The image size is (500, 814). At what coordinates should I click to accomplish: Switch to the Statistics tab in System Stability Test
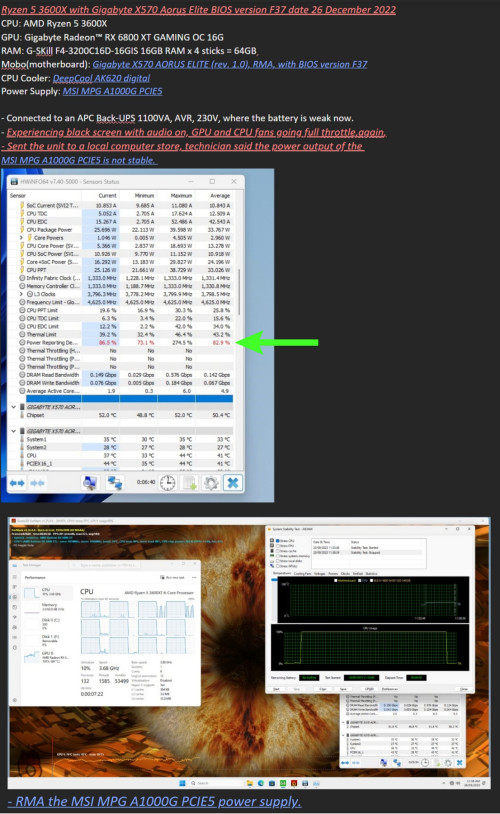click(x=371, y=574)
